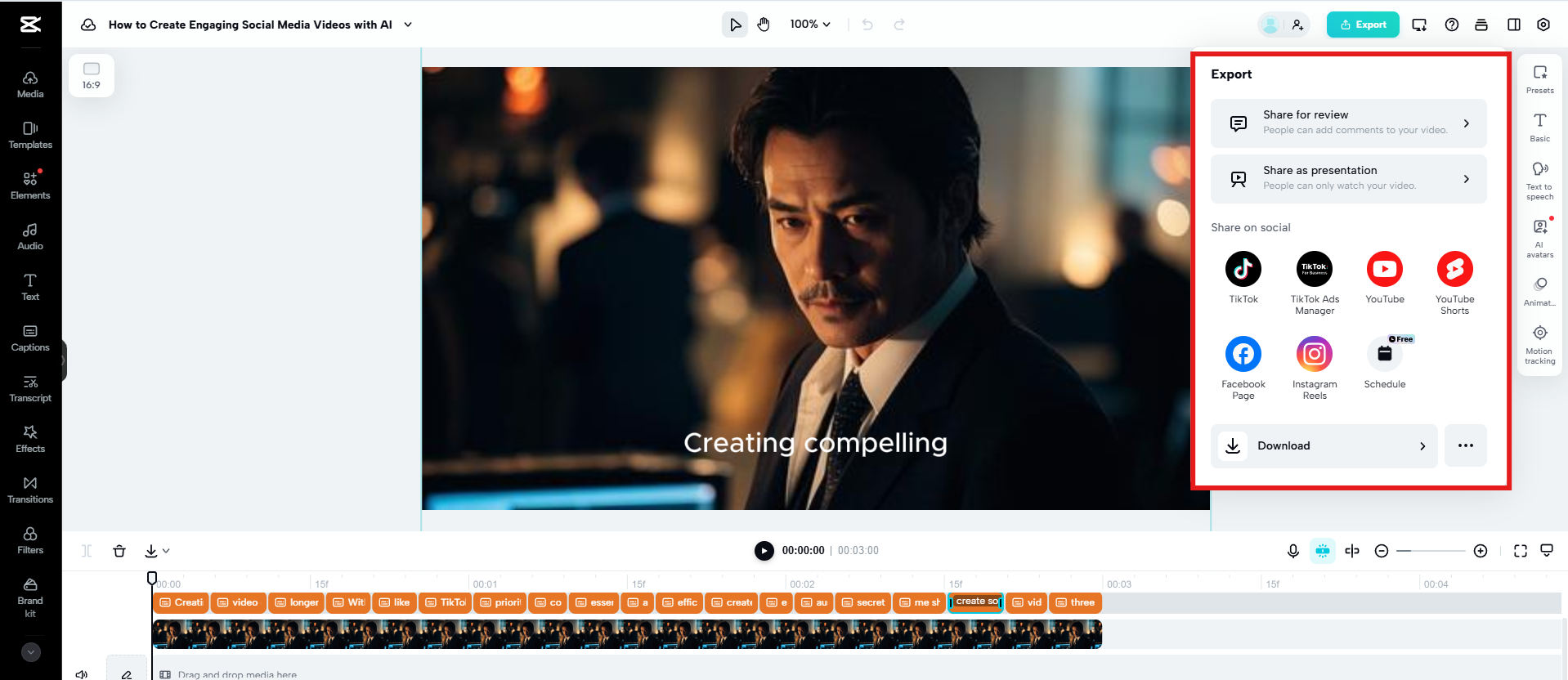Open the stacked layers icon in top bar
The height and width of the screenshot is (680, 1568).
[1481, 25]
